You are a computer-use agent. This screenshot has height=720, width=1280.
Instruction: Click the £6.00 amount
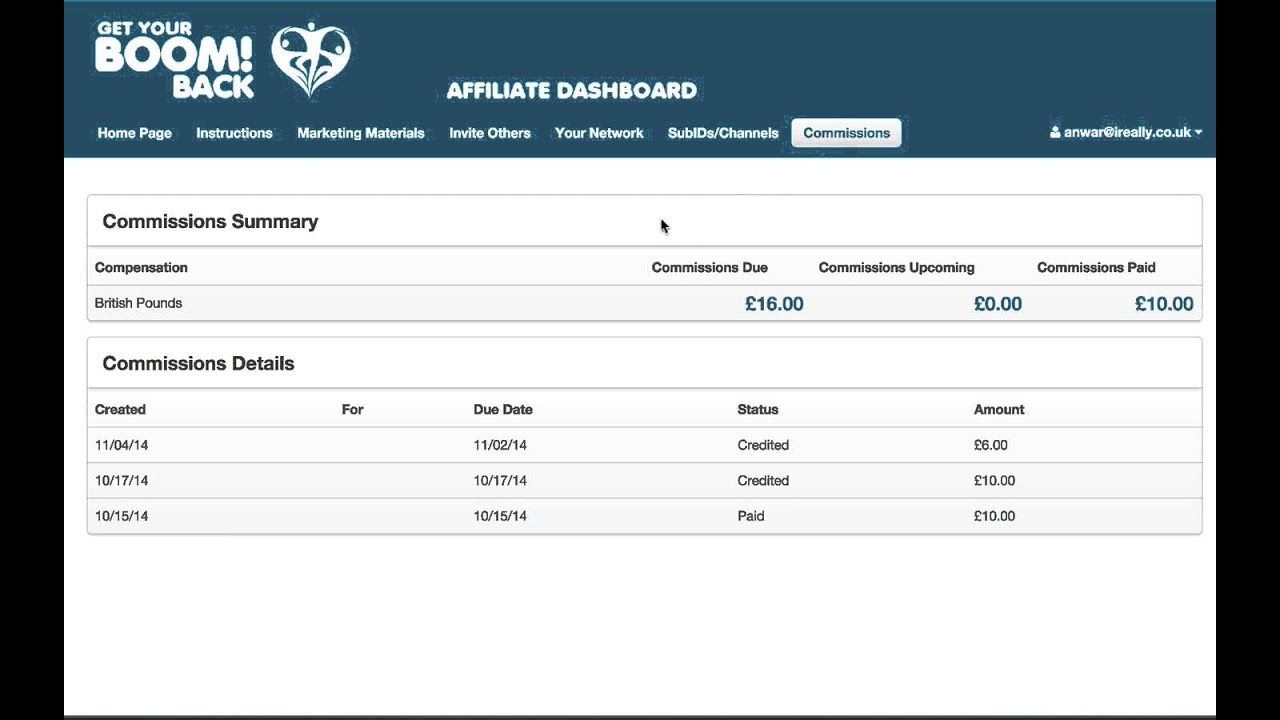point(991,445)
